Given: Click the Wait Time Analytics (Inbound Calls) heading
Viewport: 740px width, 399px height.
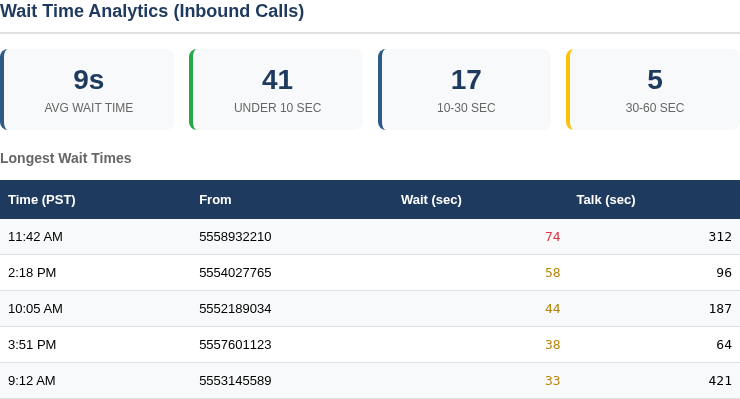Looking at the screenshot, I should [152, 11].
